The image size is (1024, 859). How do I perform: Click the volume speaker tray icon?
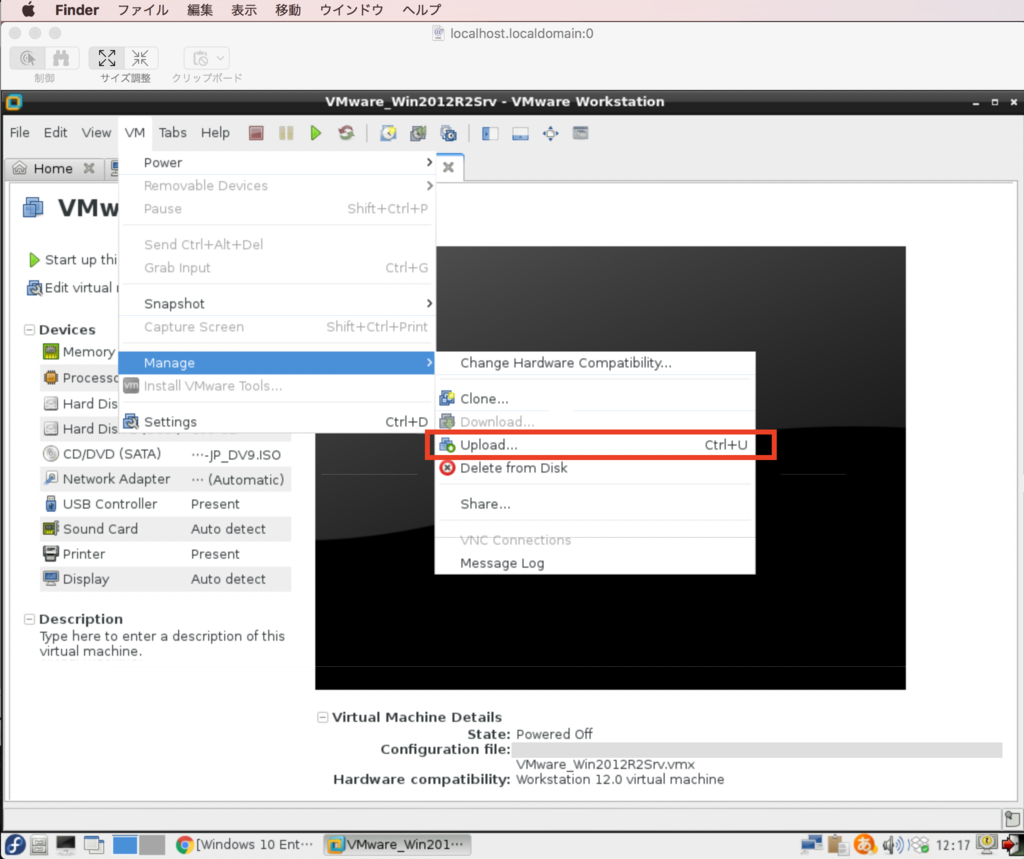[891, 845]
